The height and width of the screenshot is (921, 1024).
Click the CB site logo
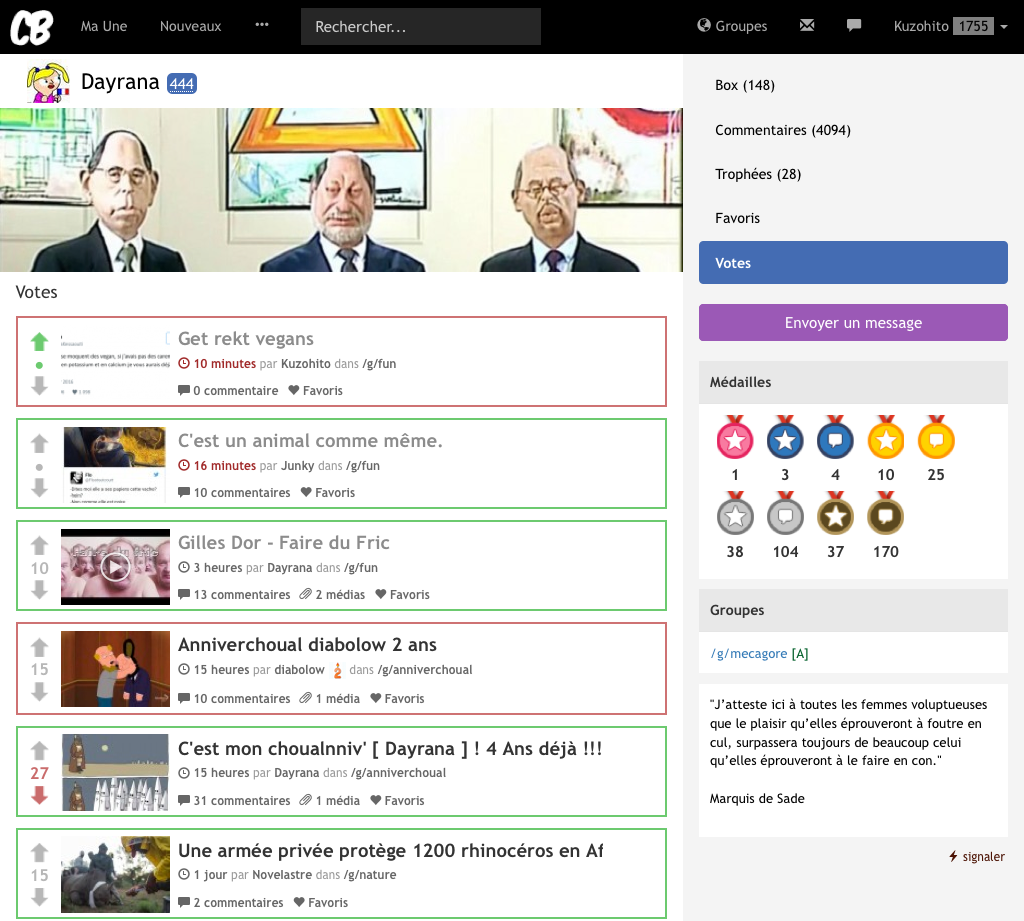32,27
